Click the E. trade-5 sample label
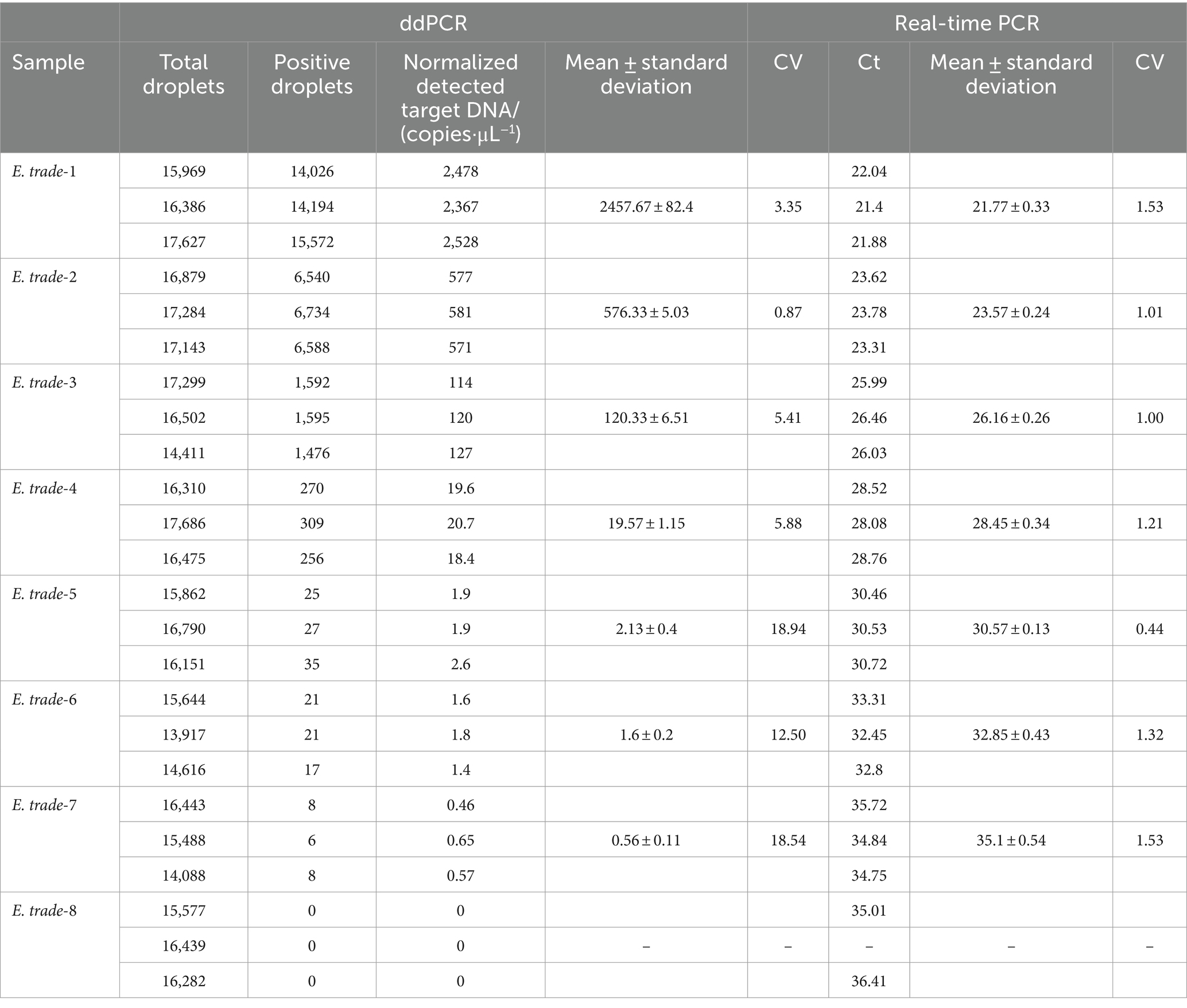The width and height of the screenshot is (1187, 1008). tap(44, 593)
